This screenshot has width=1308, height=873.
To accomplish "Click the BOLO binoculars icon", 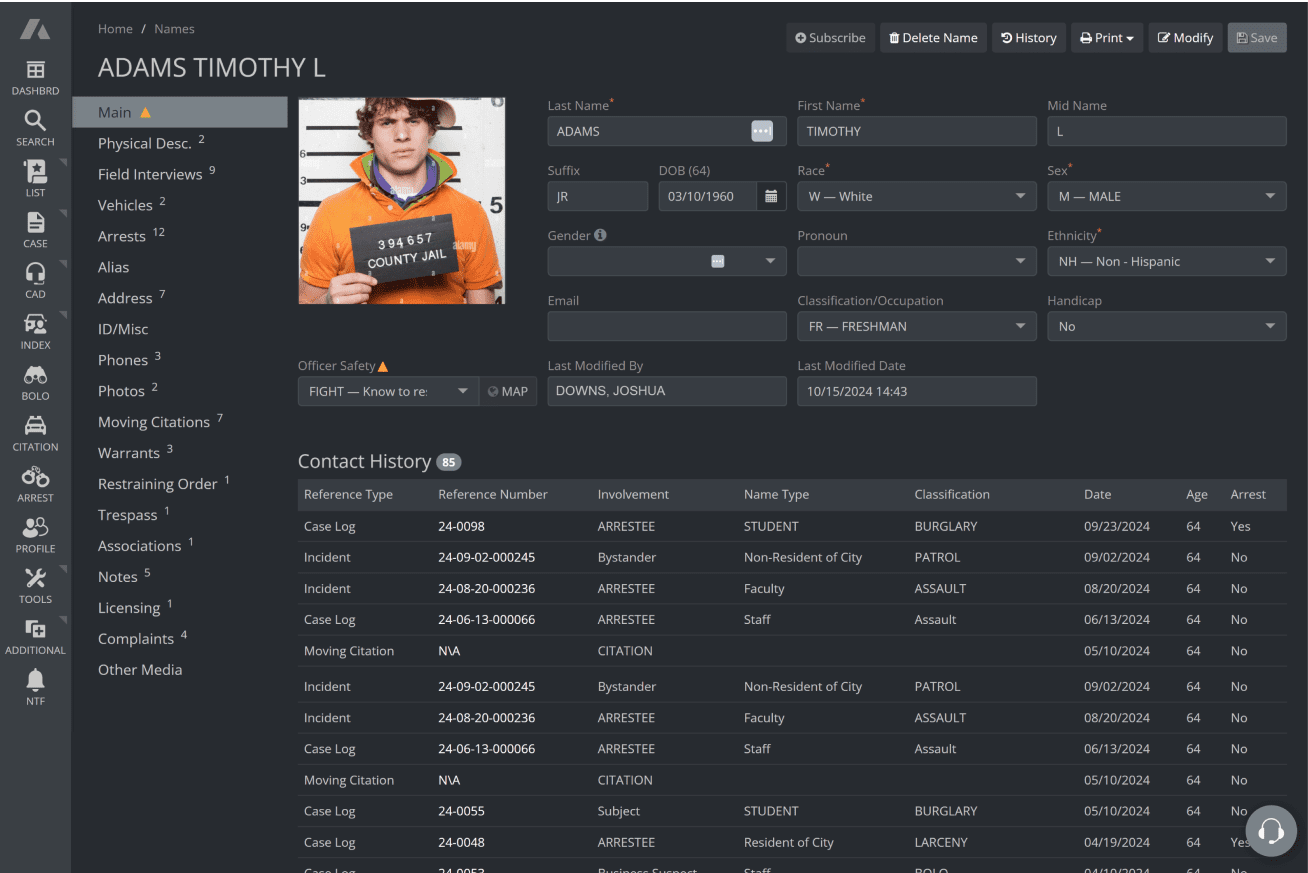I will pos(35,376).
